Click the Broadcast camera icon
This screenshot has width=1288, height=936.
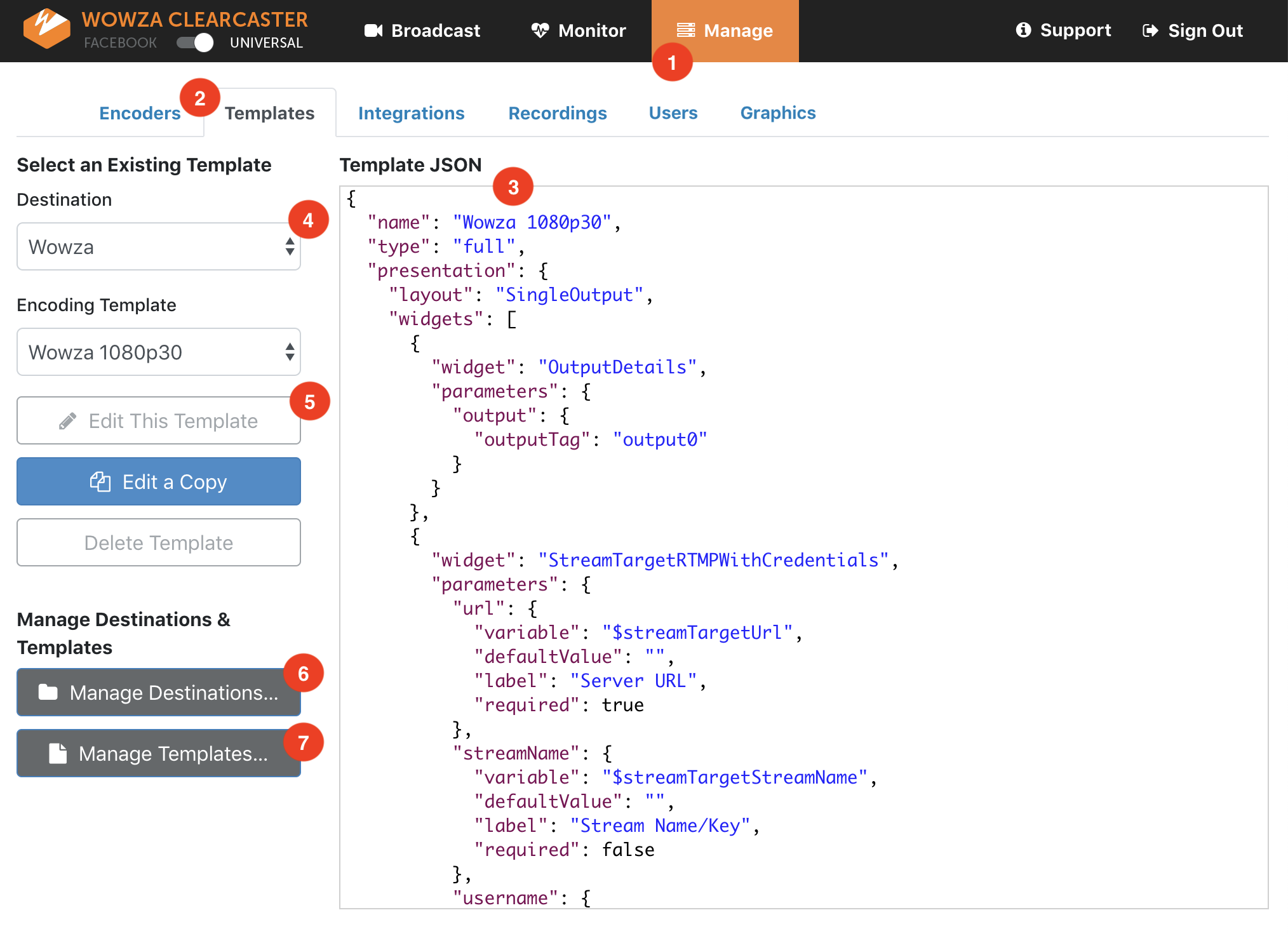(x=373, y=30)
